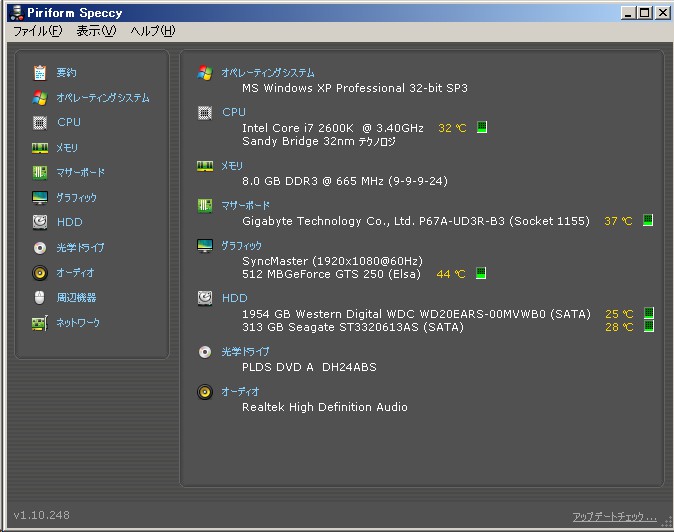This screenshot has width=674, height=532.
Task: Click the オーディオ speaker icon in sidebar
Action: pyautogui.click(x=40, y=273)
